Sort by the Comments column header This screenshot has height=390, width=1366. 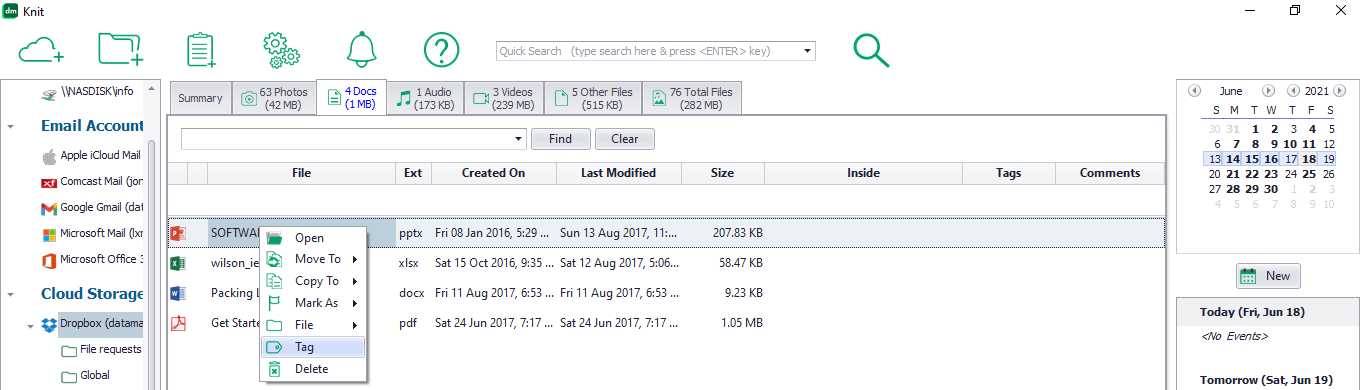tap(1110, 173)
